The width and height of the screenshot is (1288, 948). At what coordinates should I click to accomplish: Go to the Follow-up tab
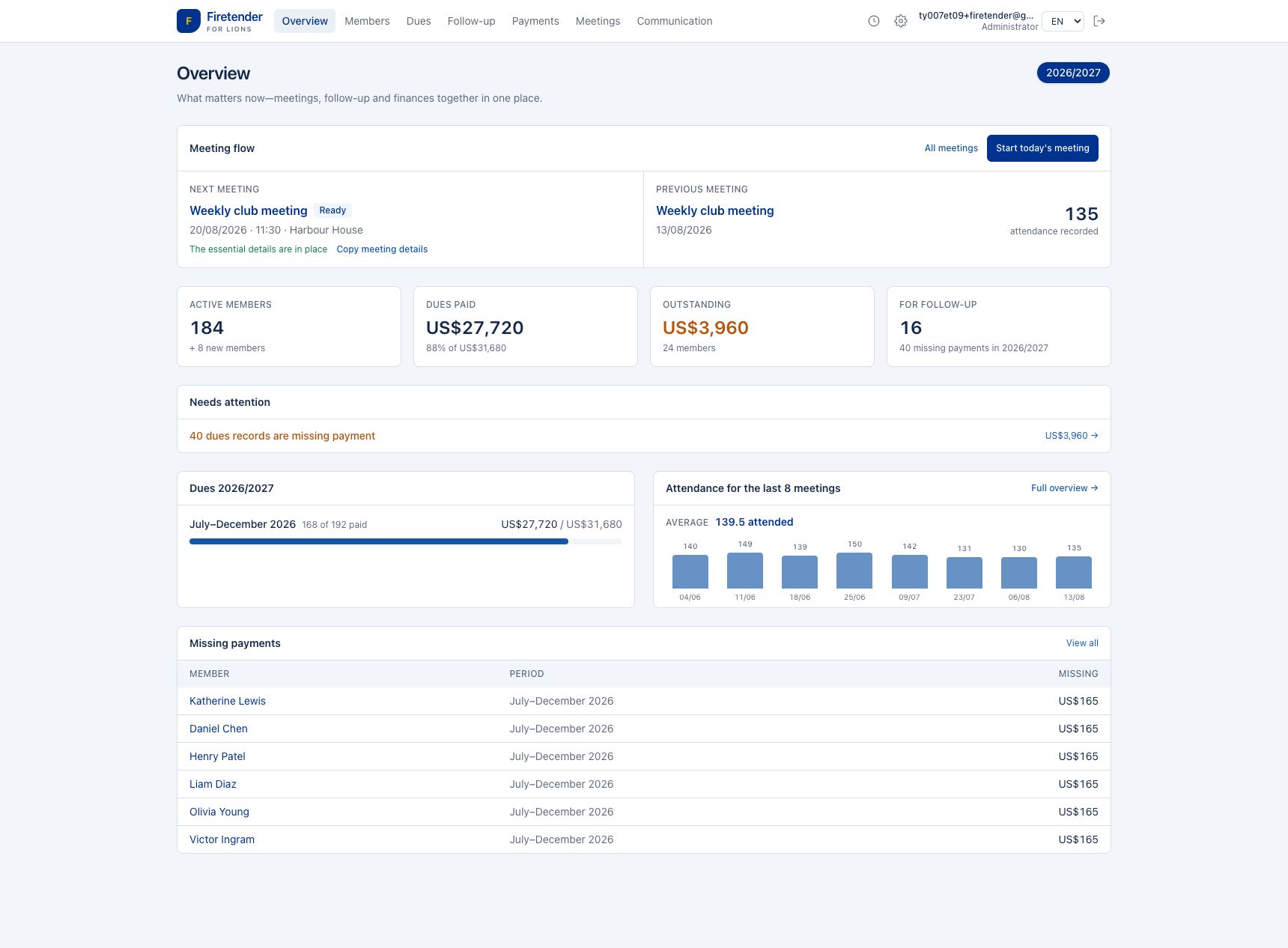click(471, 21)
